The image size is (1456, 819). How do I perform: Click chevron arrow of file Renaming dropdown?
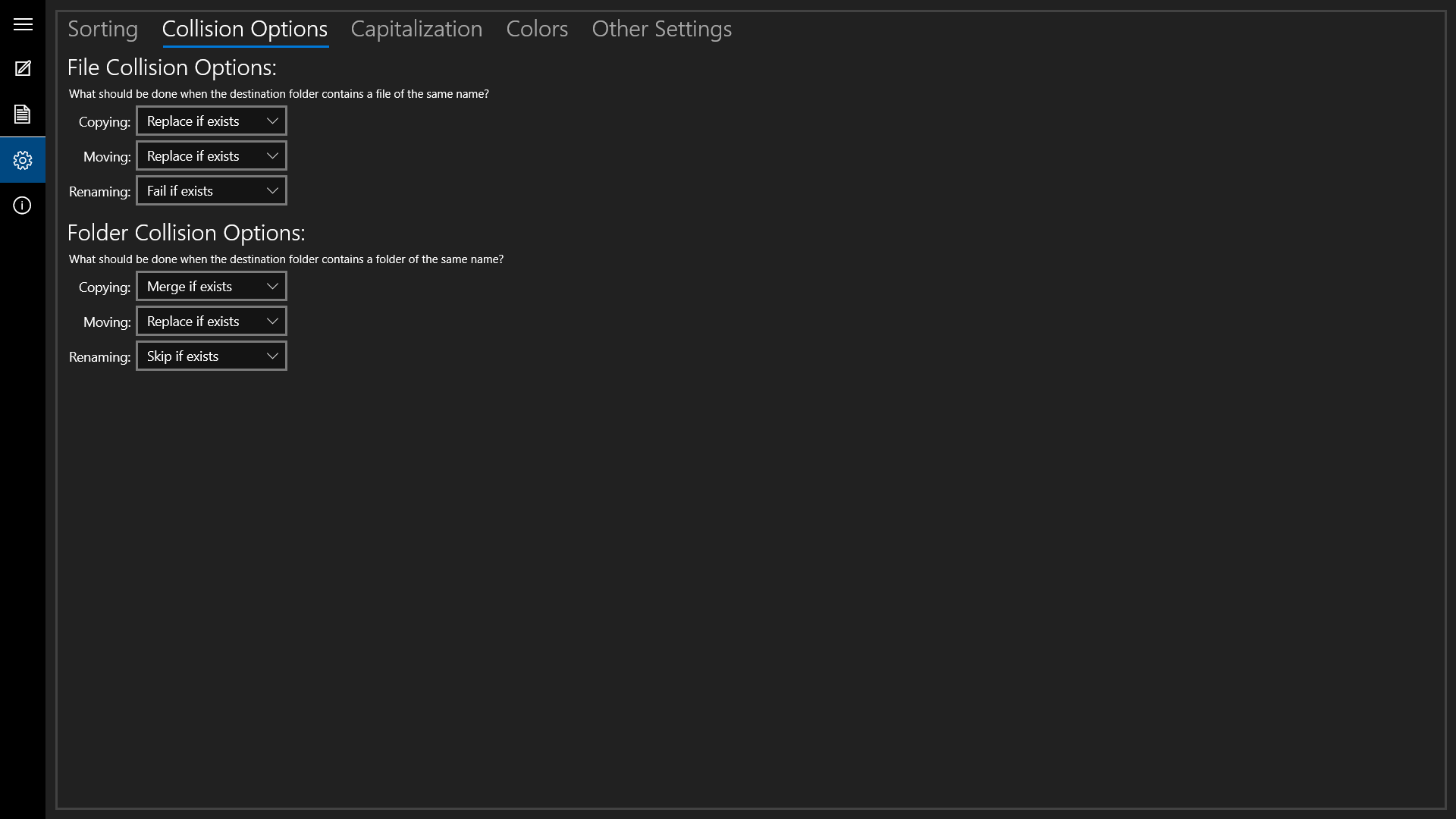pyautogui.click(x=272, y=191)
